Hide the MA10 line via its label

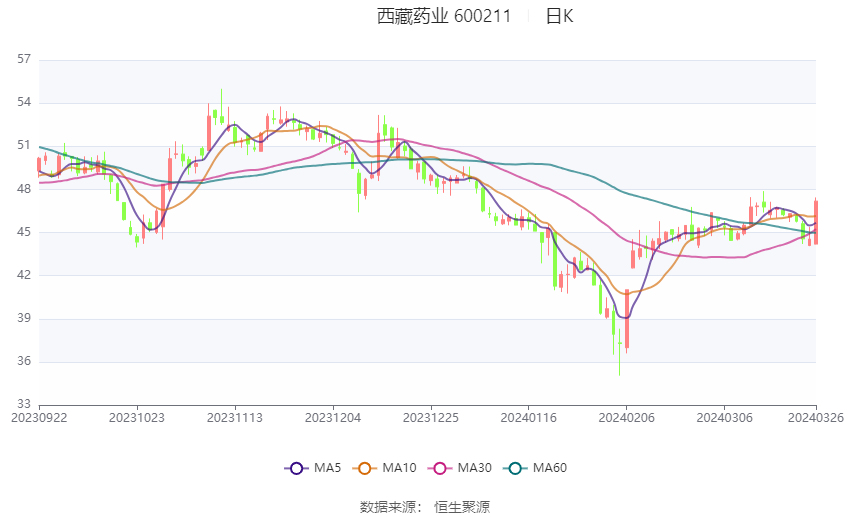[x=400, y=468]
